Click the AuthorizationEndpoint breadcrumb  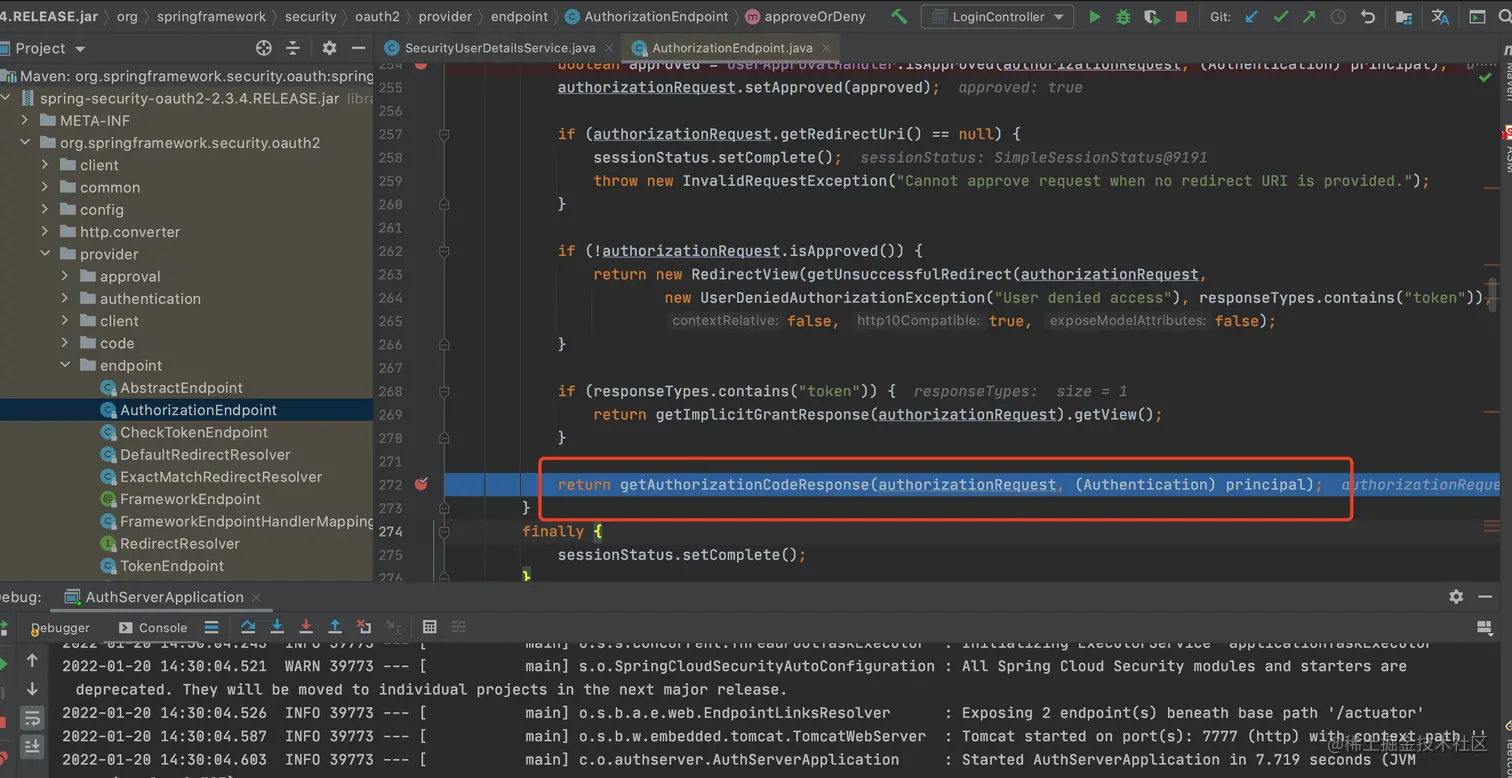coord(646,17)
